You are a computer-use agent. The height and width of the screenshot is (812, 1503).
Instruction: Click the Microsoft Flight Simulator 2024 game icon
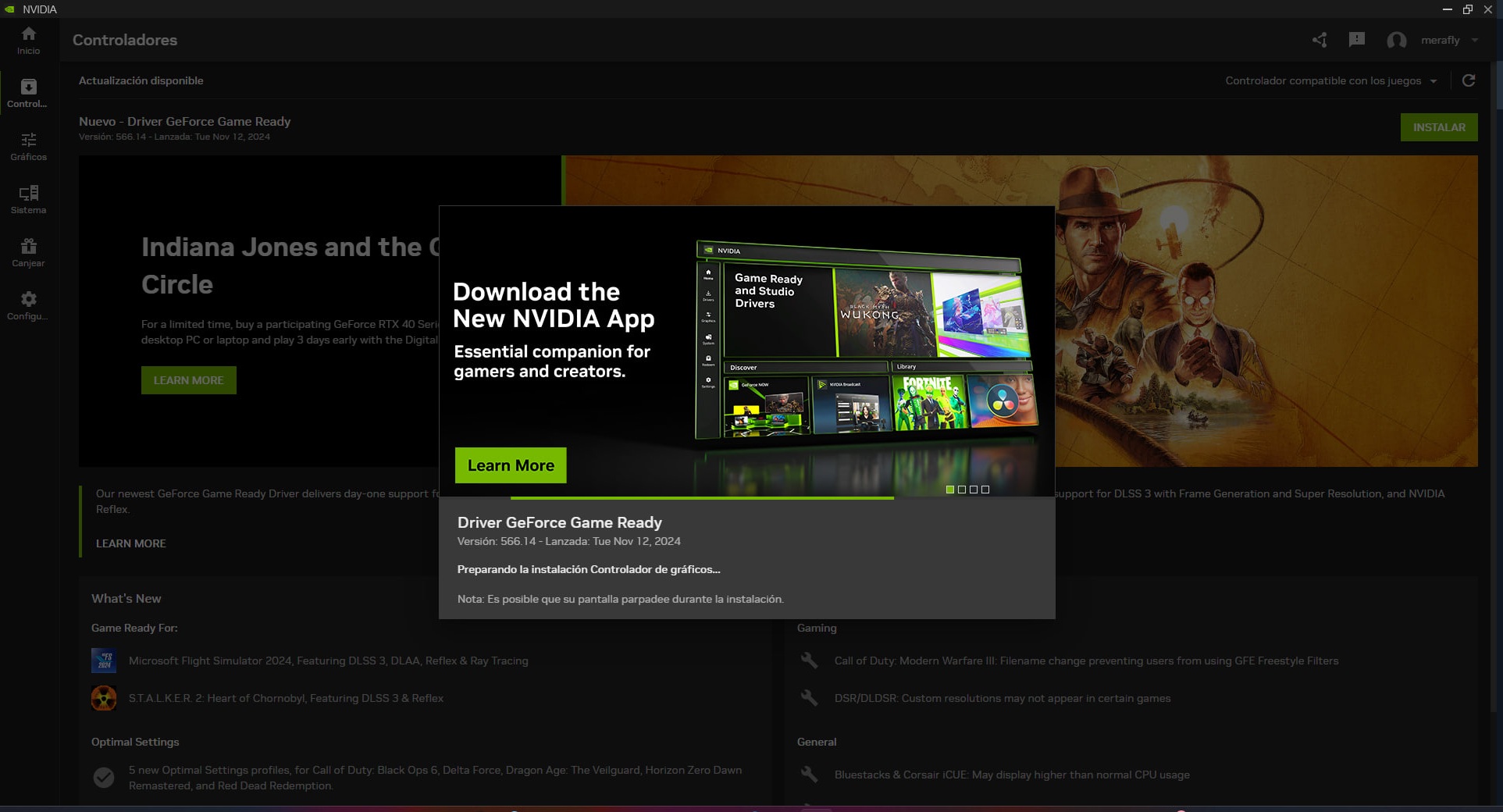[x=104, y=661]
